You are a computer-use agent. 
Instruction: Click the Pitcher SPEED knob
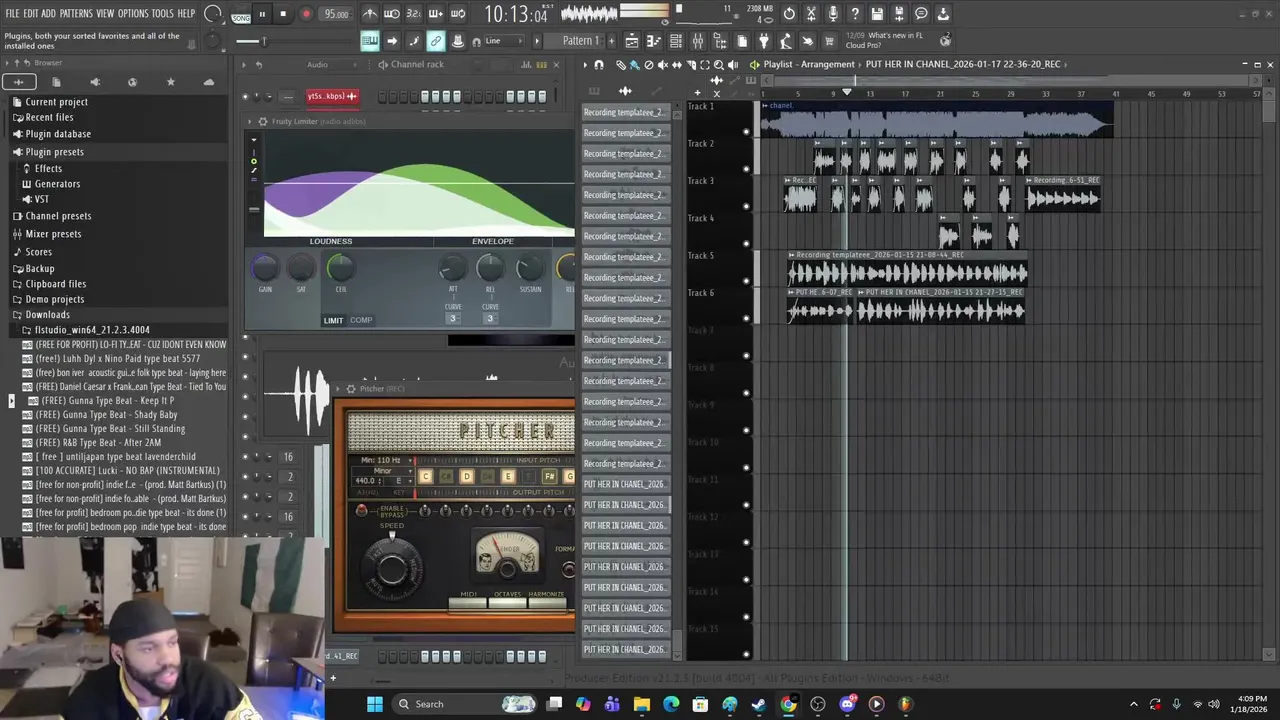[x=392, y=570]
